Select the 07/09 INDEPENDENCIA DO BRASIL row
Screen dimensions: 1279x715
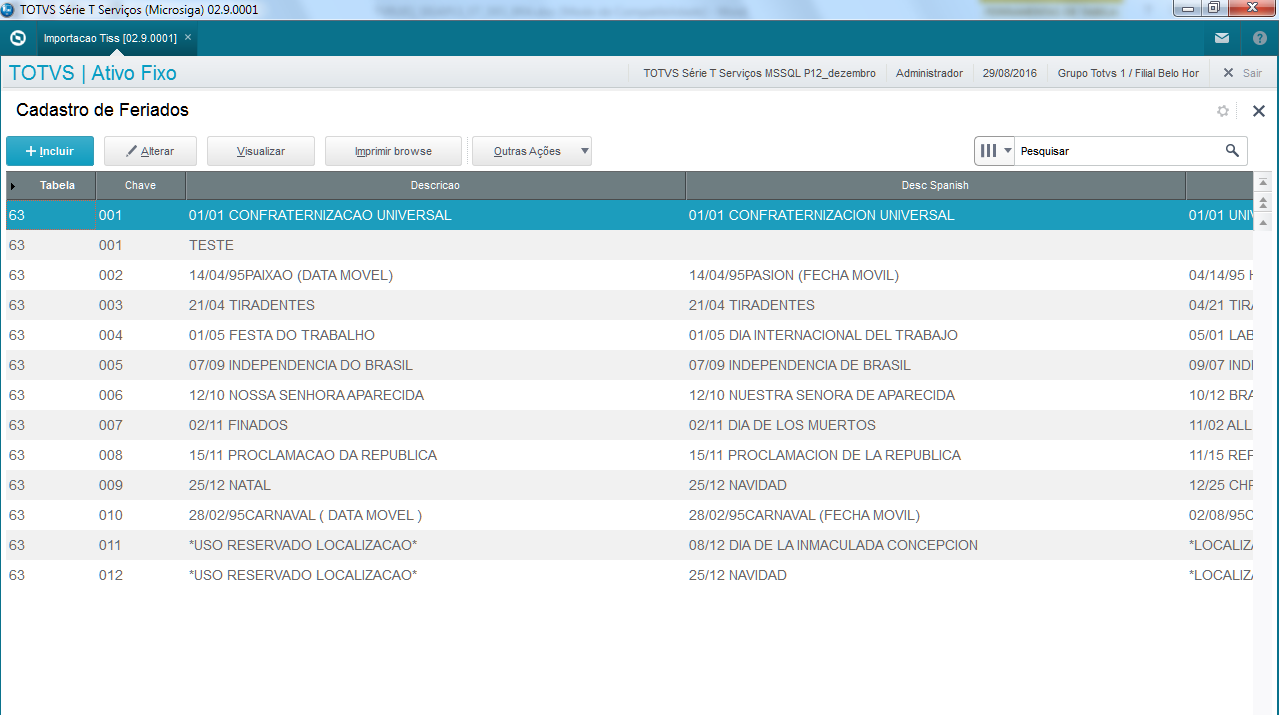click(x=628, y=365)
